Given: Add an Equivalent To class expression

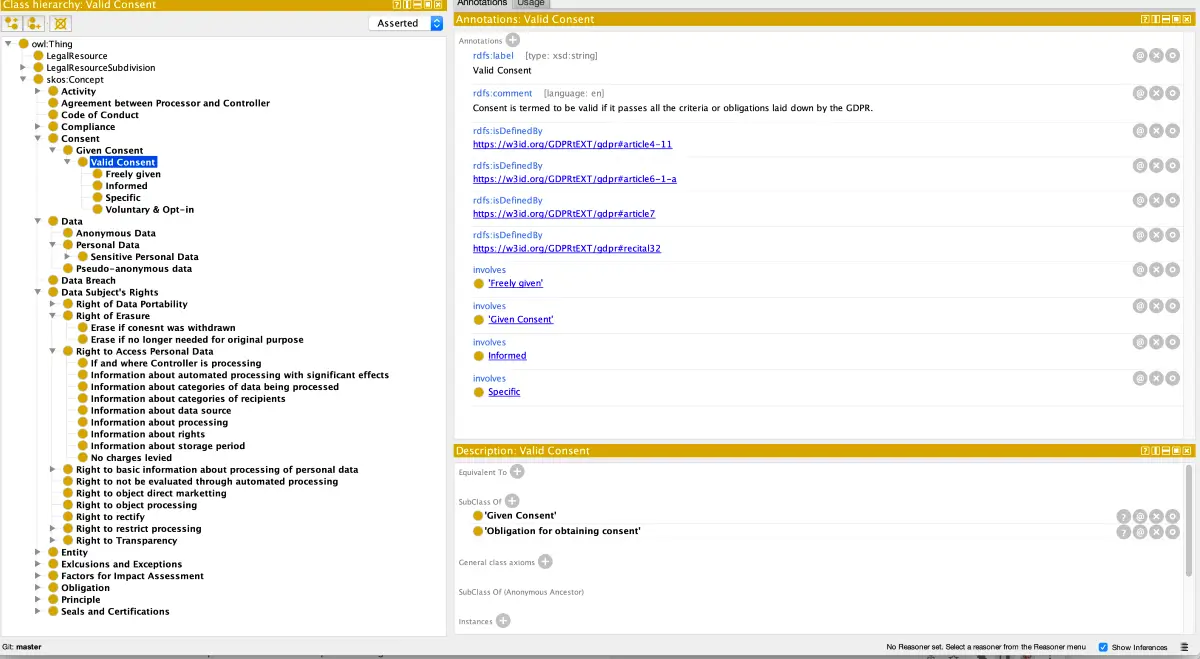Looking at the screenshot, I should pyautogui.click(x=517, y=471).
